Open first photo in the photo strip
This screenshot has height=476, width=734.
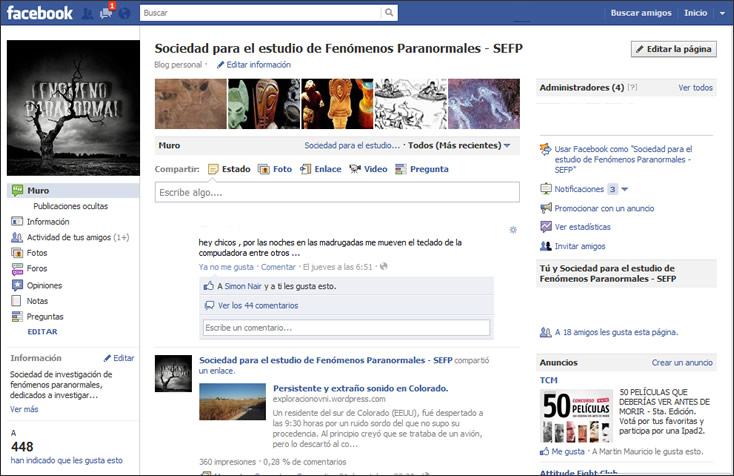191,104
